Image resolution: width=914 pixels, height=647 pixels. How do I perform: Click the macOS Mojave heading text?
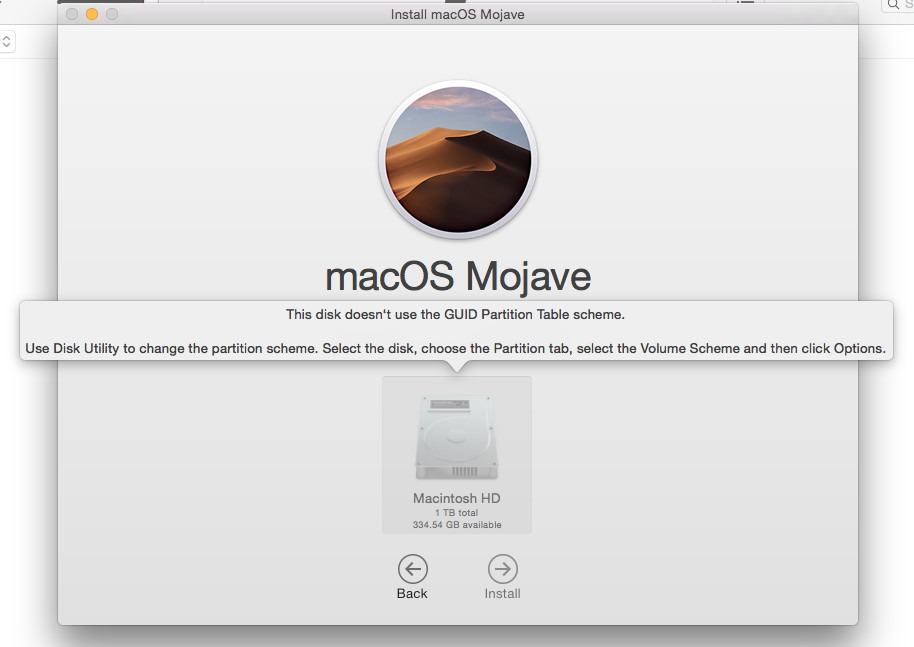click(458, 276)
